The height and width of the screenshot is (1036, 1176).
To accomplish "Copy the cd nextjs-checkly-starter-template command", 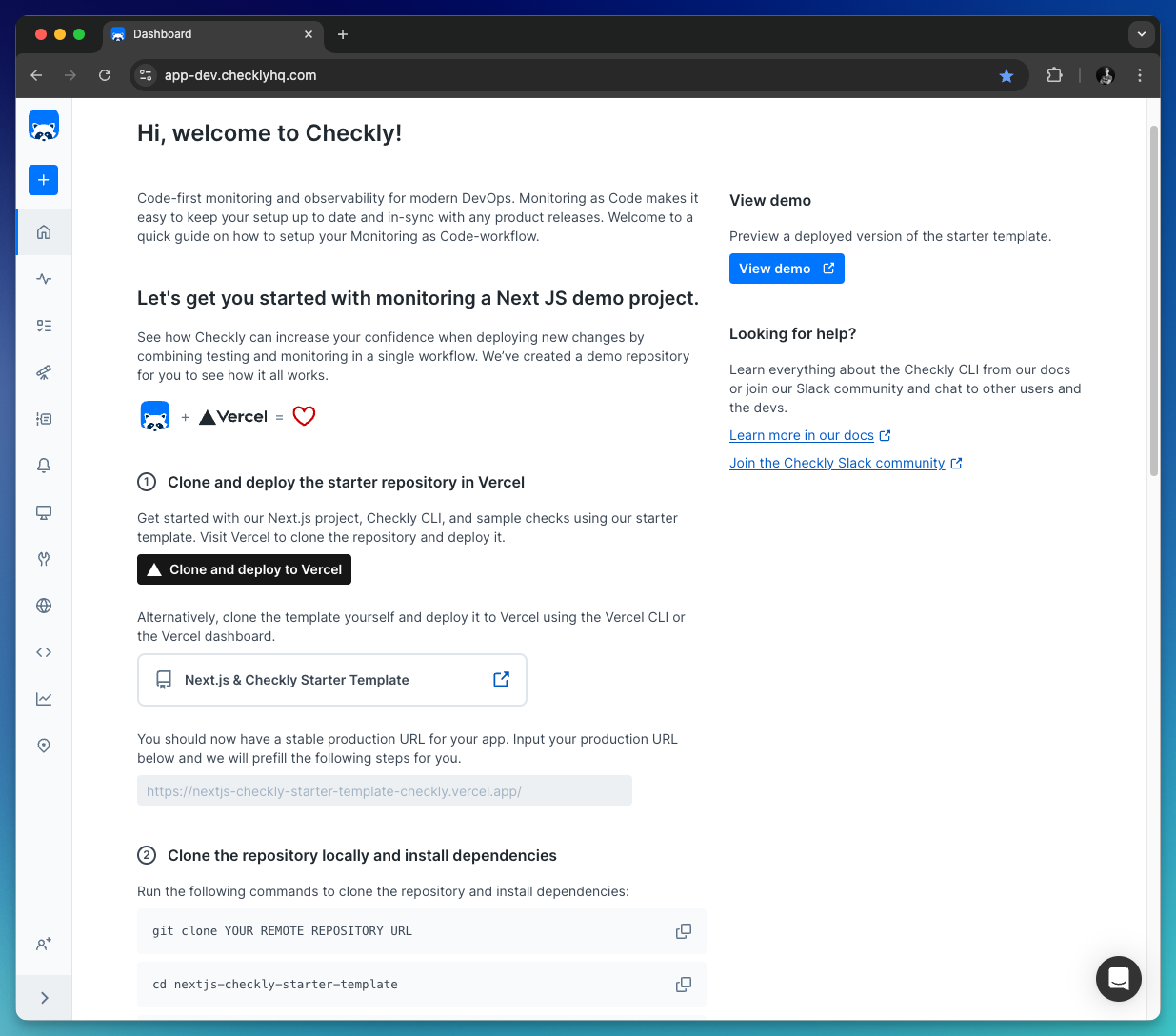I will pos(684,985).
